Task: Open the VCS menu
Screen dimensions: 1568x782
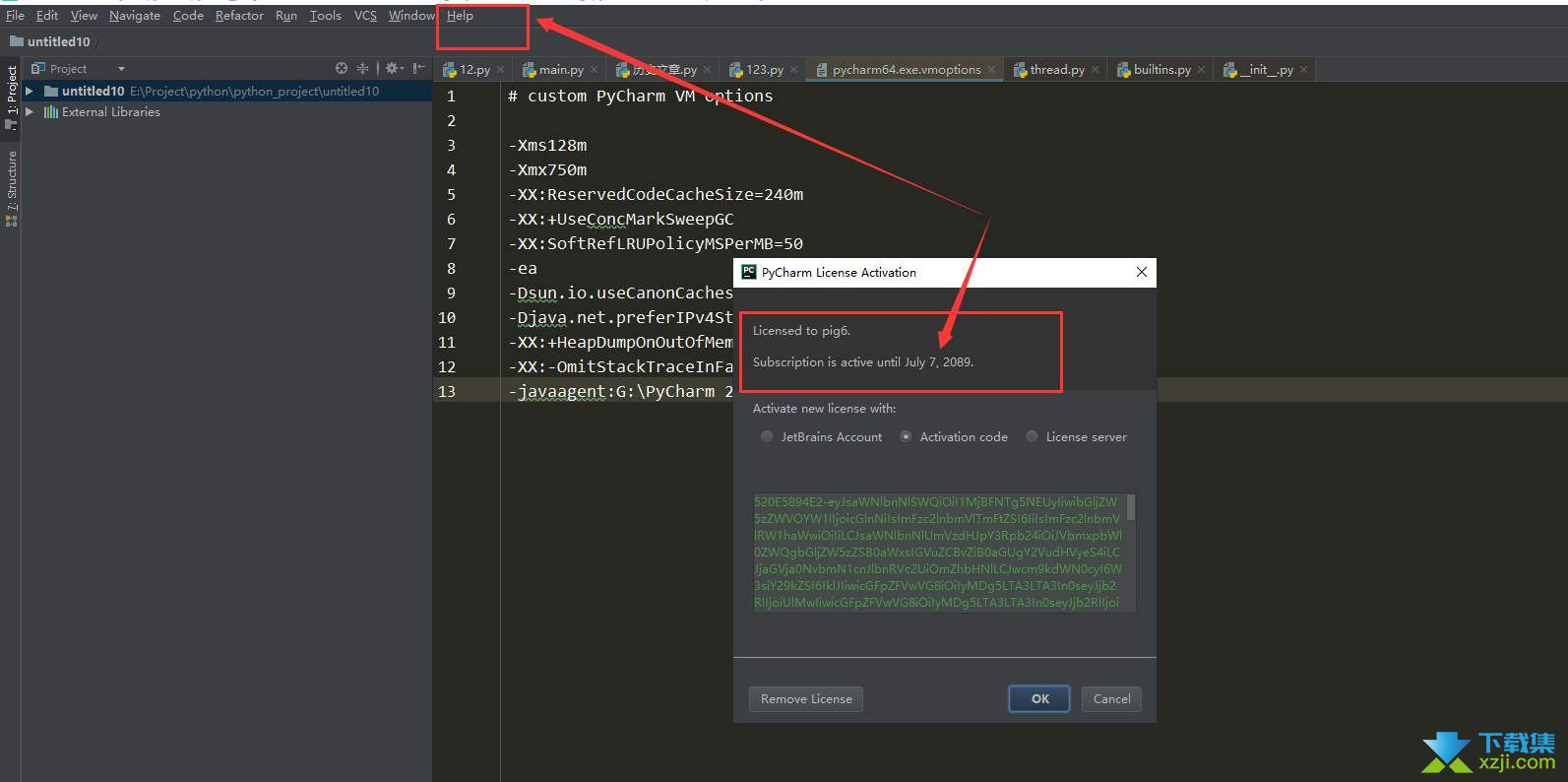Action: (365, 16)
